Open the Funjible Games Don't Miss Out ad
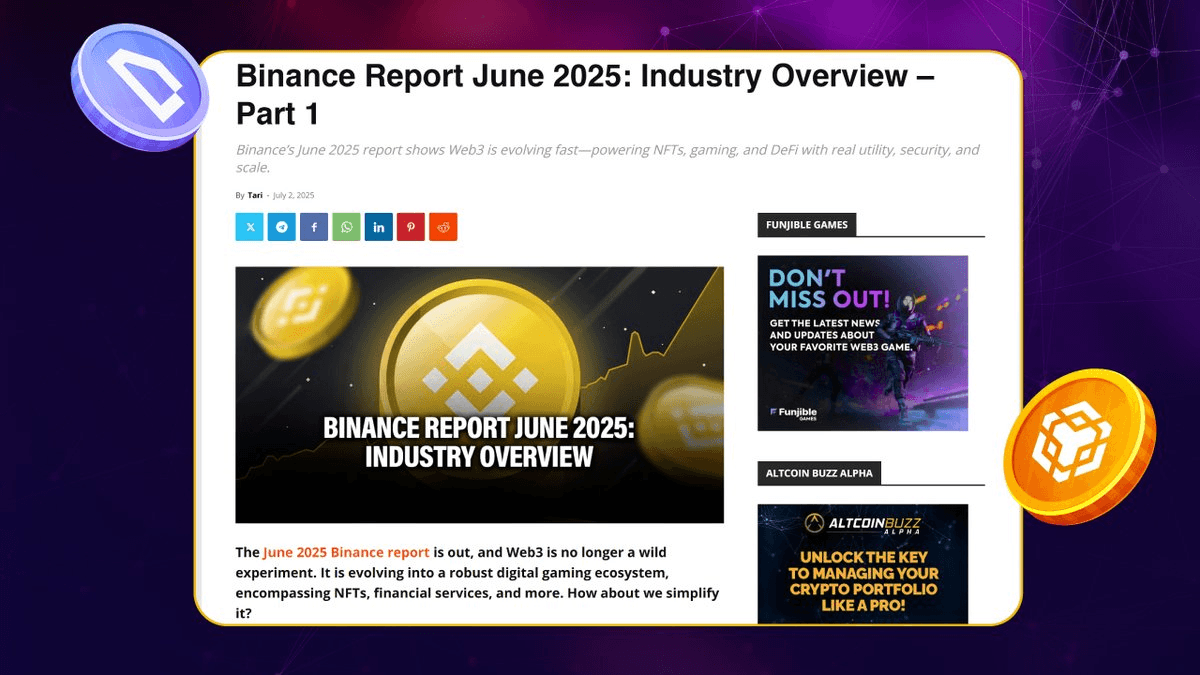 [x=862, y=343]
